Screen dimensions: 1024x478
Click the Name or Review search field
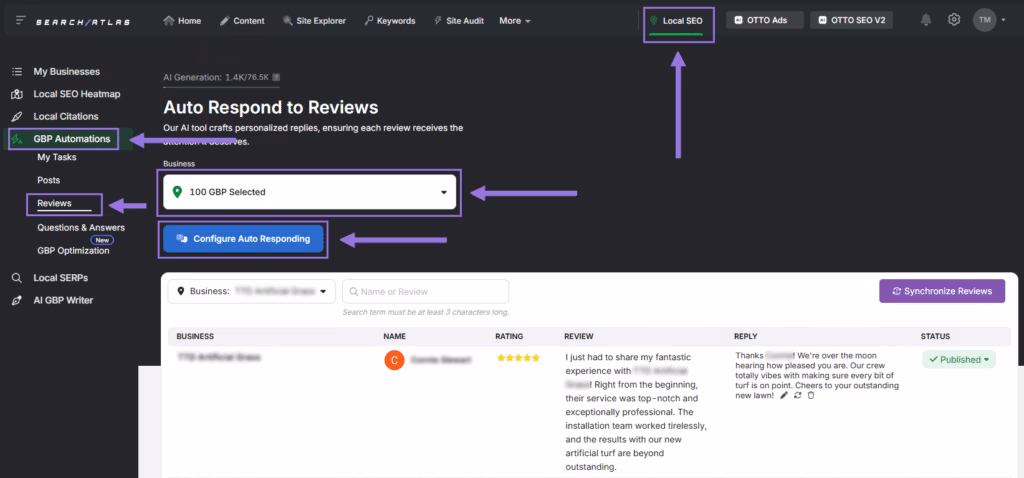point(426,291)
